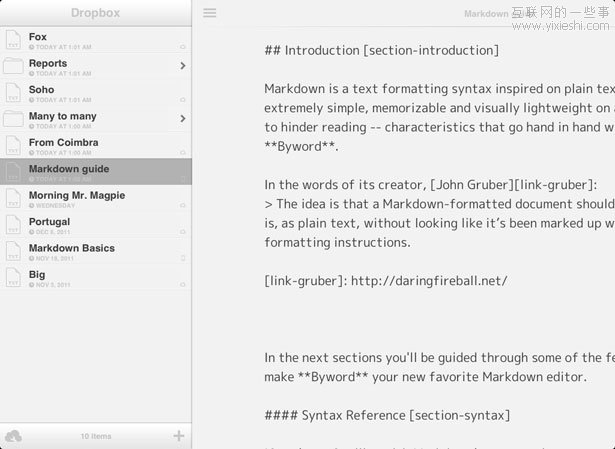Expand the Many to many folder chevron
615x449 pixels.
click(182, 119)
